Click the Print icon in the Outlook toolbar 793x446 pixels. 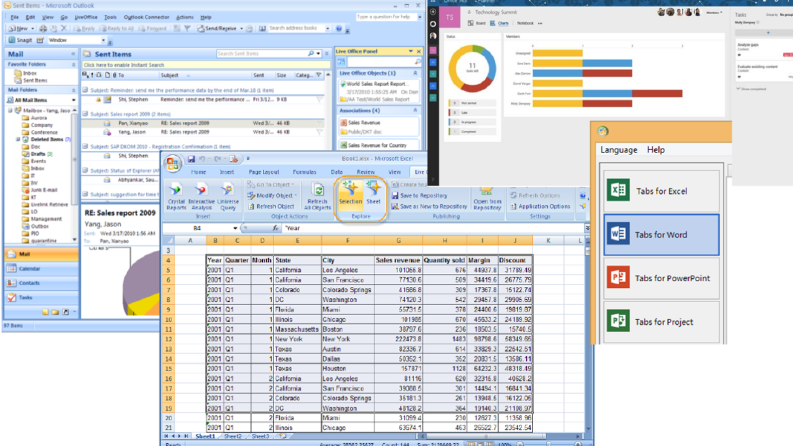click(x=43, y=29)
